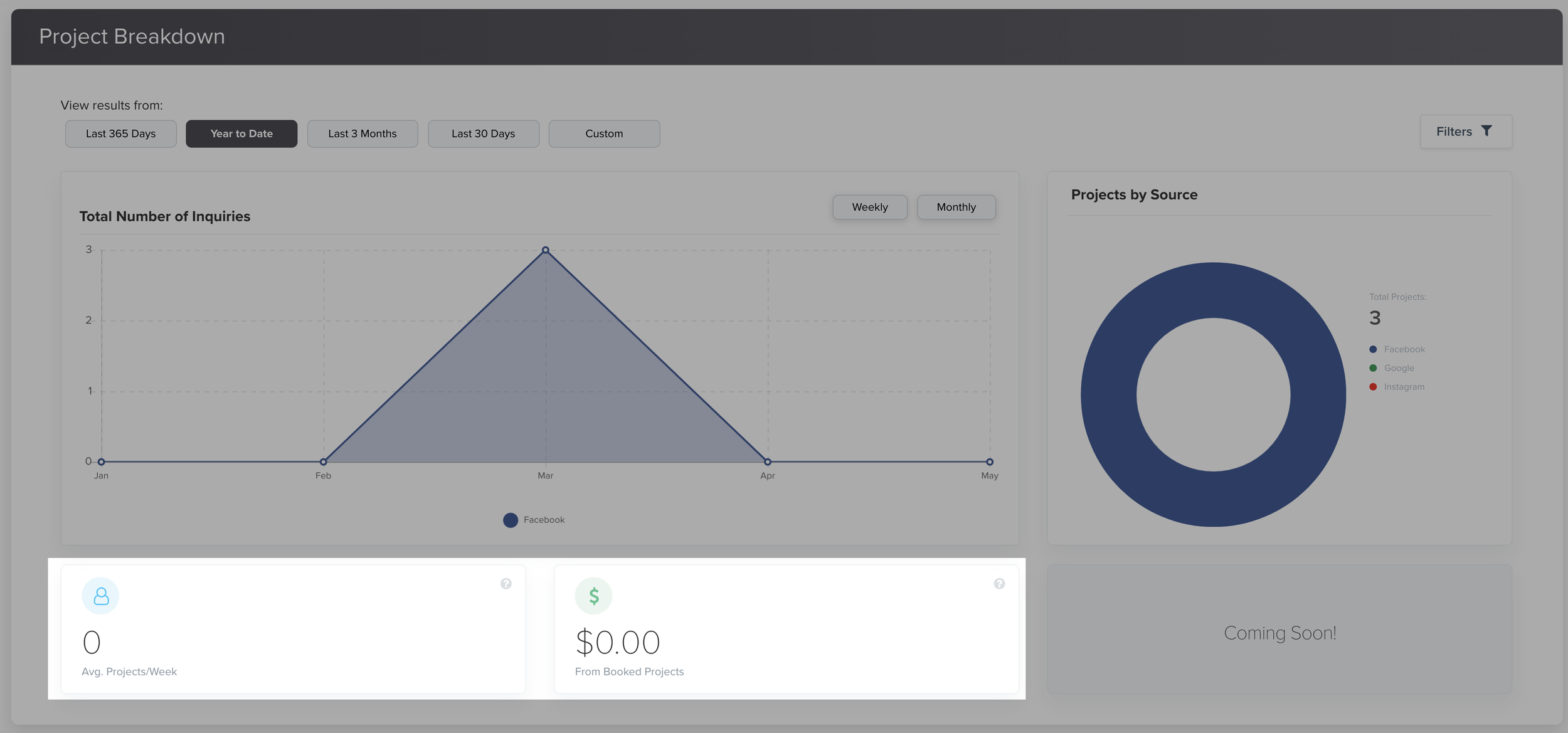Image resolution: width=1568 pixels, height=733 pixels.
Task: Toggle Google in donut chart legend
Action: (1392, 368)
